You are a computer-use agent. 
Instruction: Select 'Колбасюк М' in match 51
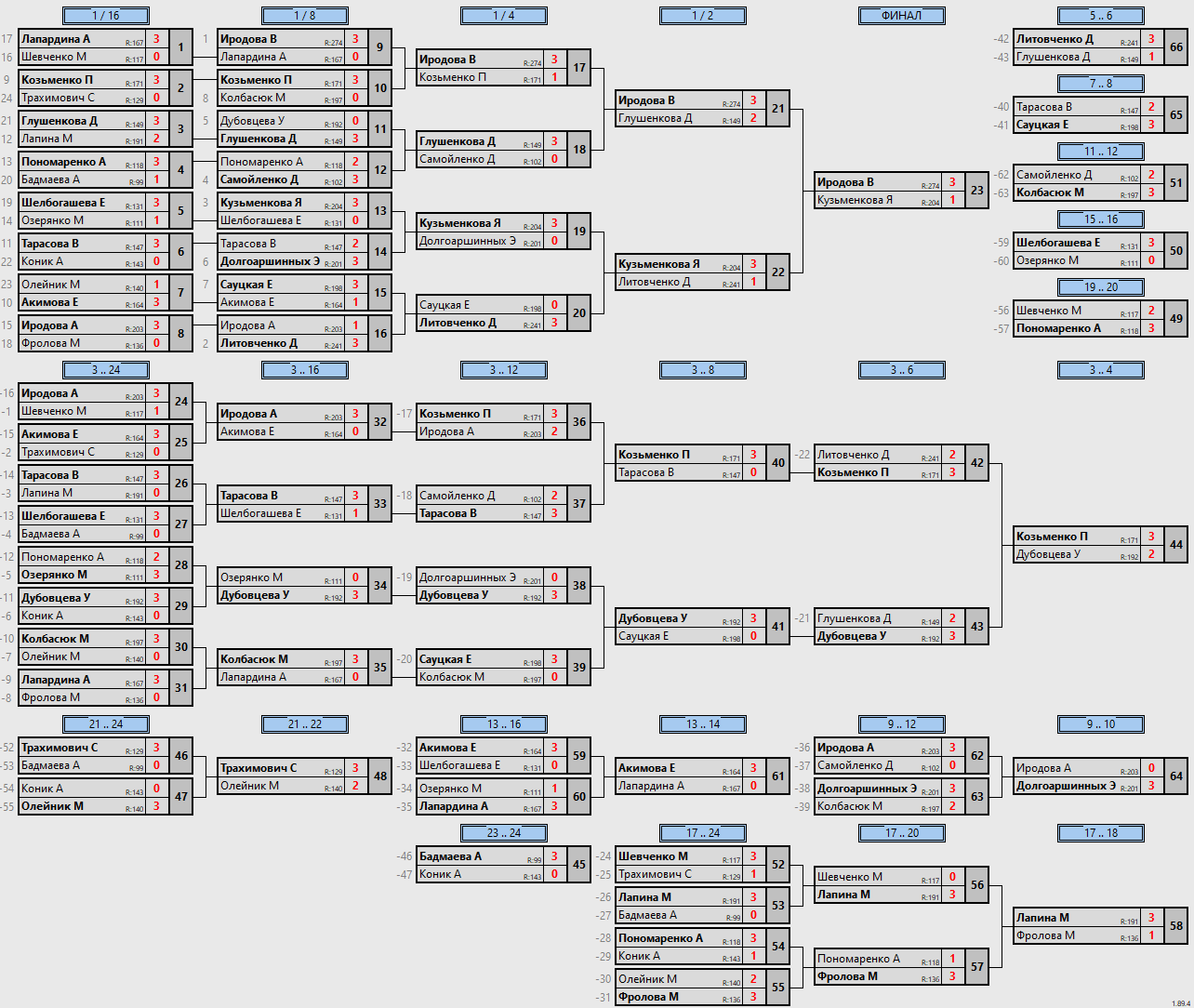tap(1050, 192)
